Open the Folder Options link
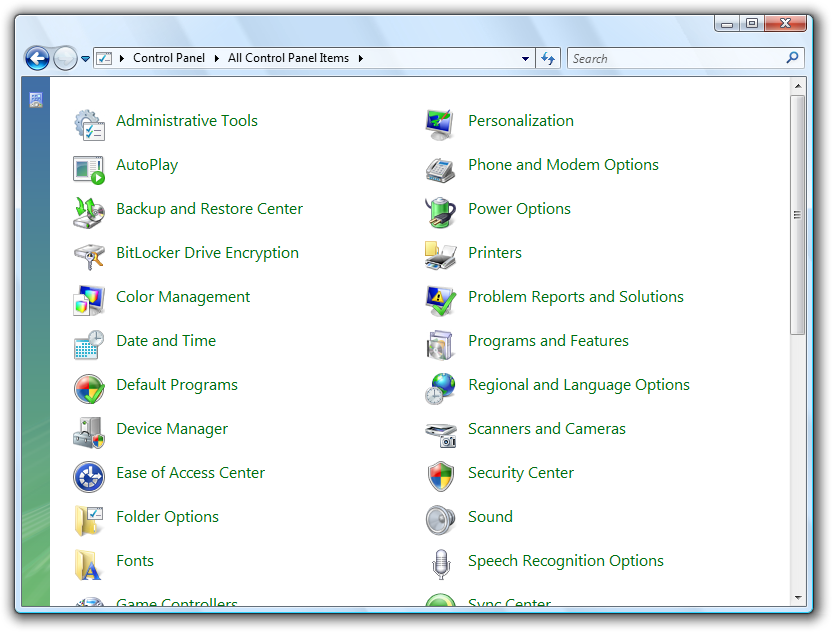The height and width of the screenshot is (632, 832). pos(167,517)
